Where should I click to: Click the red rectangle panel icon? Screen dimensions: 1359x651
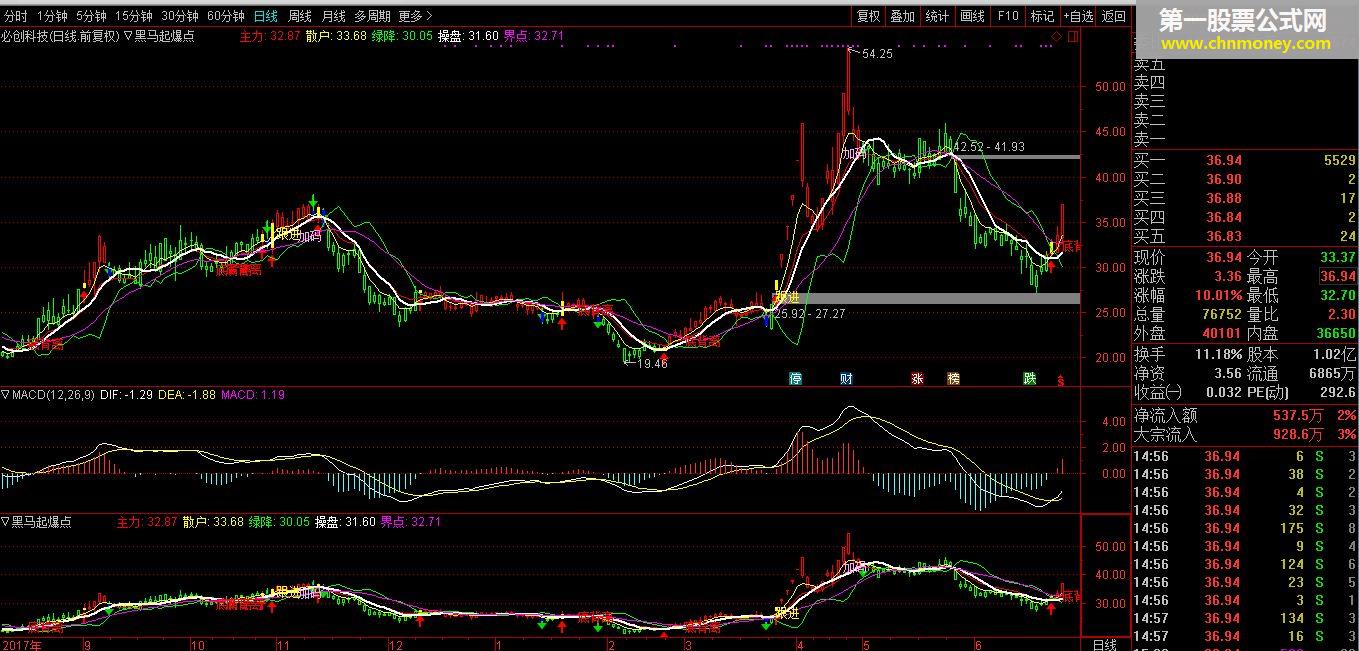(1072, 36)
